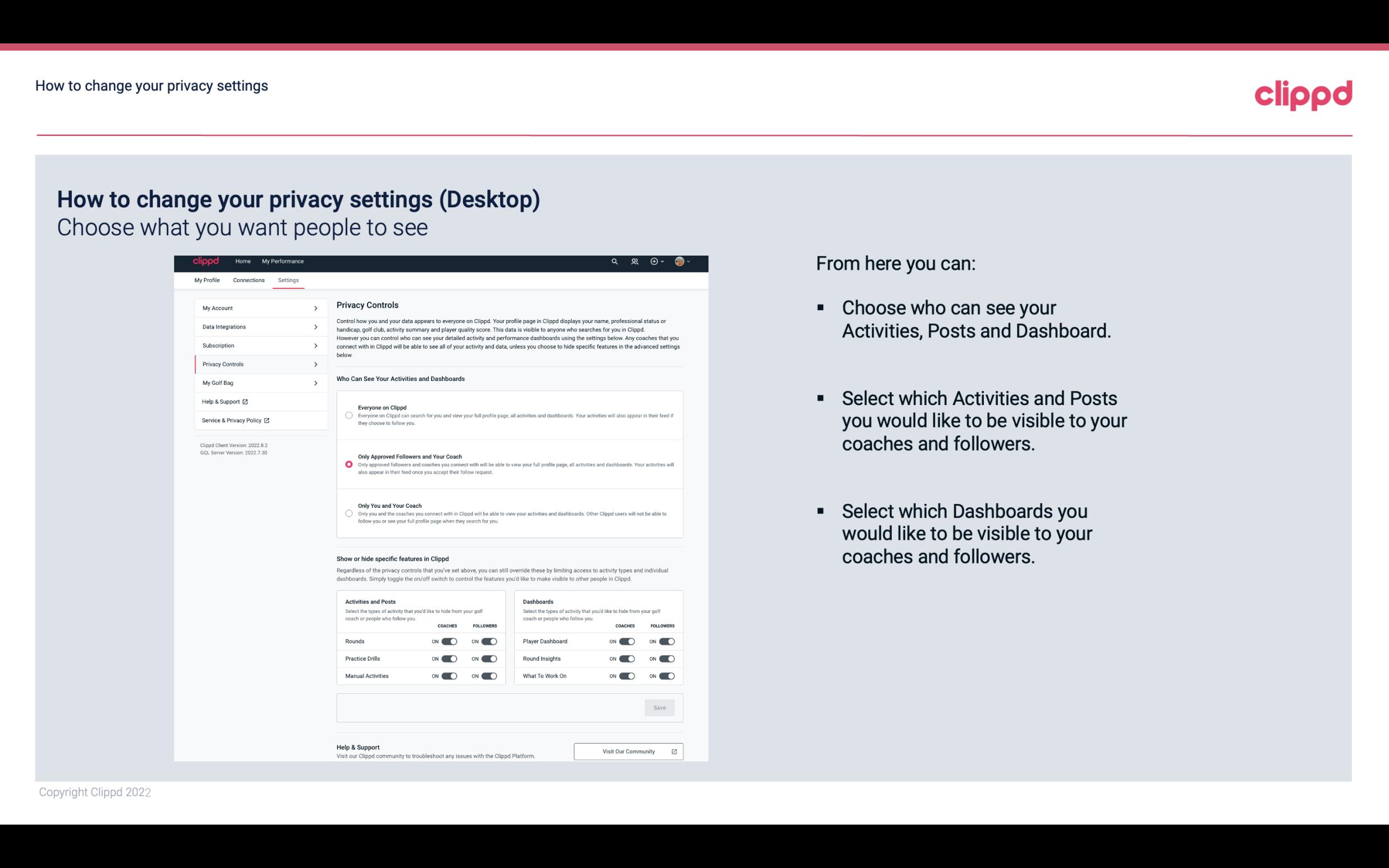Image resolution: width=1389 pixels, height=868 pixels.
Task: Expand the Subscription section
Action: pyautogui.click(x=258, y=345)
